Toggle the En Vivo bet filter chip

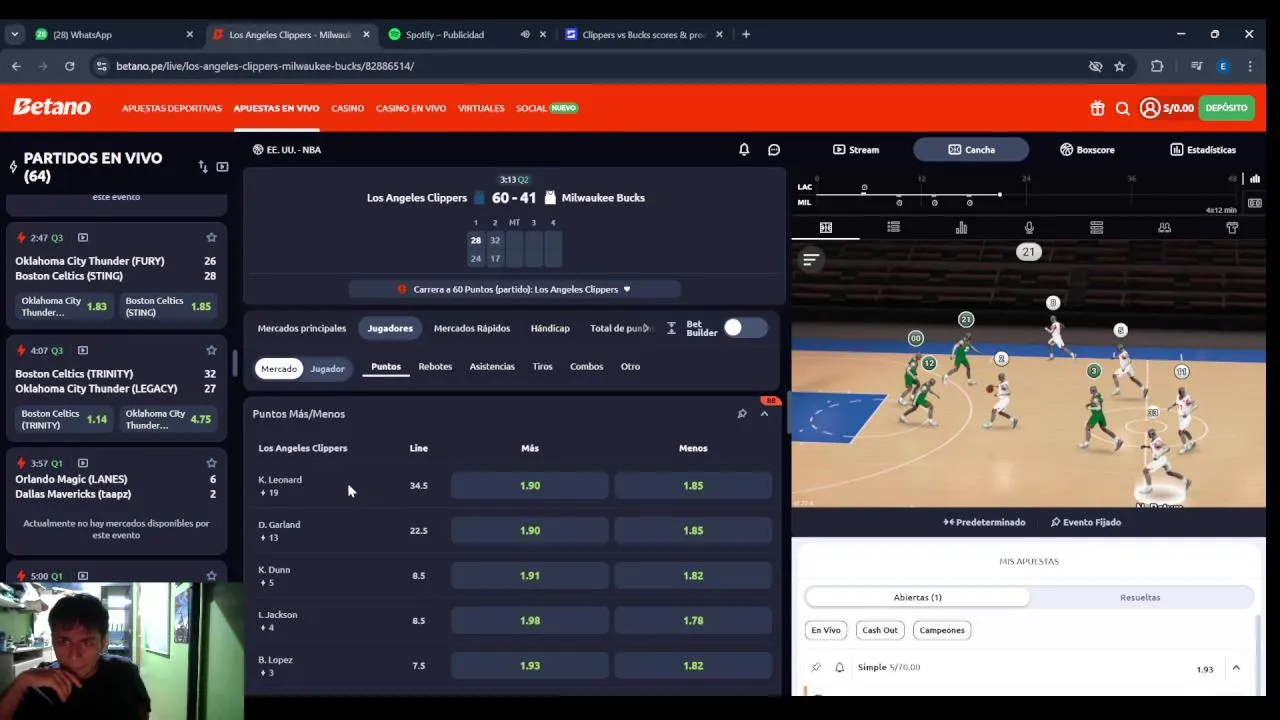coord(826,630)
